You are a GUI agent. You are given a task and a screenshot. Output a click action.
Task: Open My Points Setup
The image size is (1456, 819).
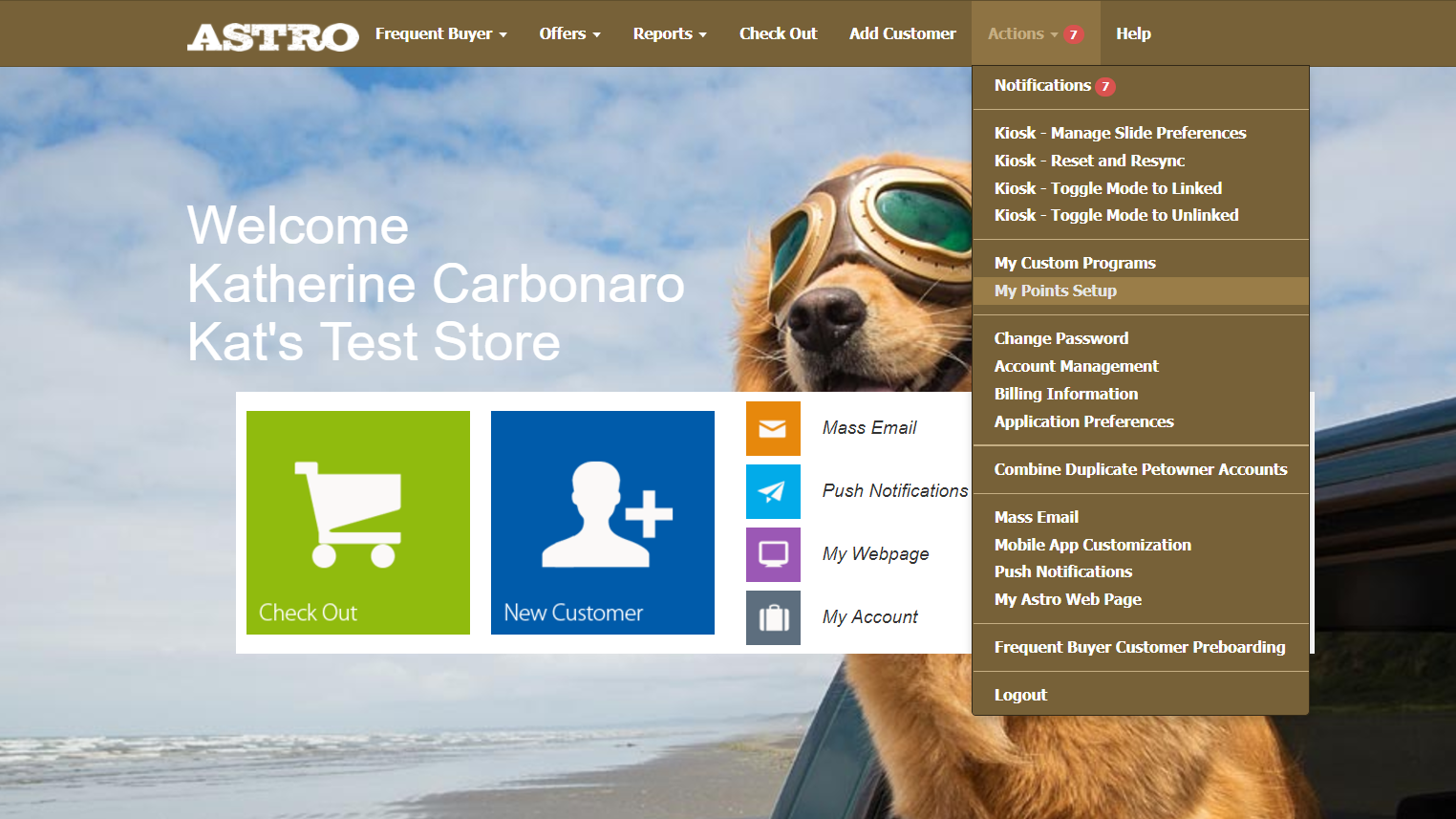pyautogui.click(x=1141, y=291)
